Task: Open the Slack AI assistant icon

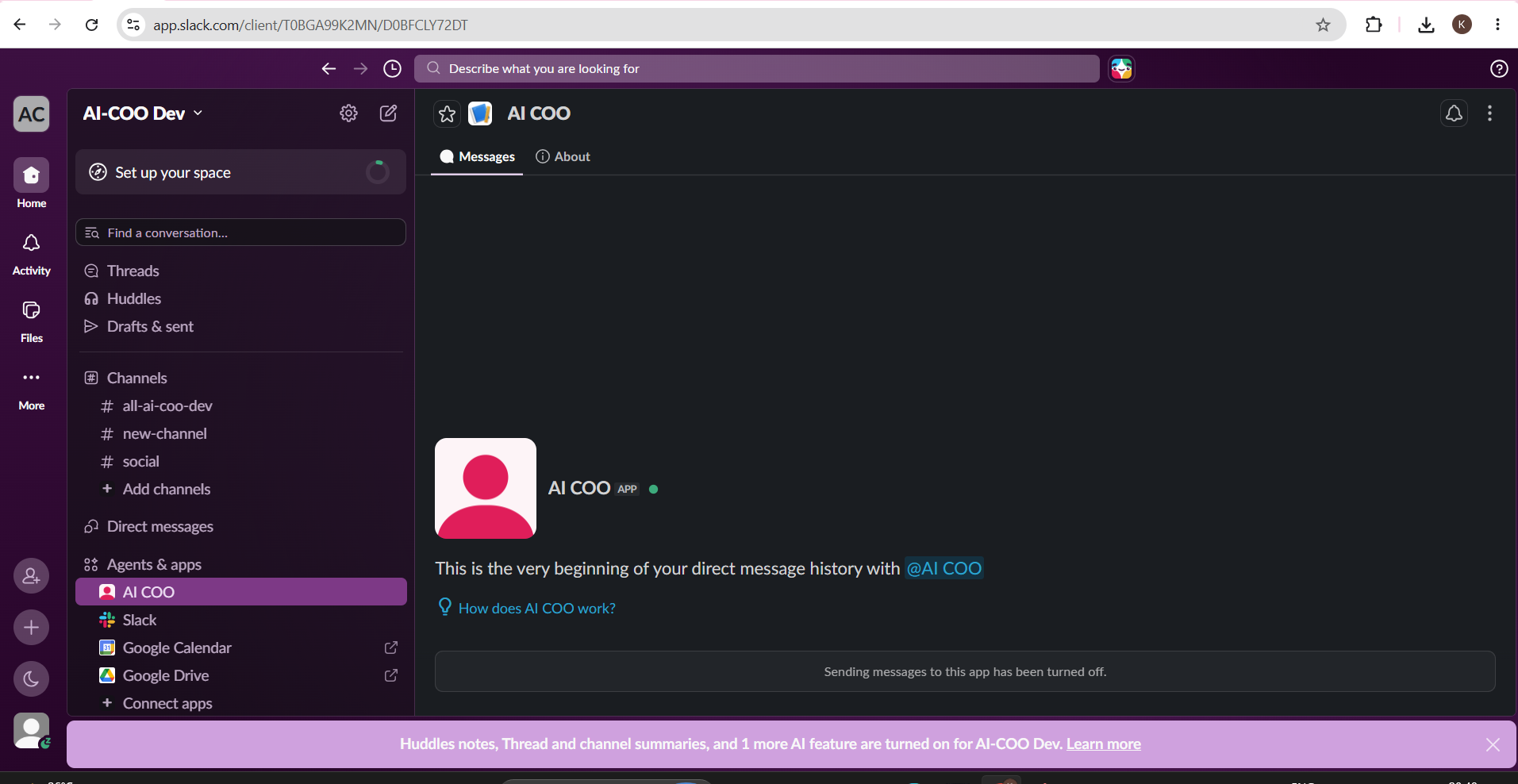Action: pos(1121,69)
